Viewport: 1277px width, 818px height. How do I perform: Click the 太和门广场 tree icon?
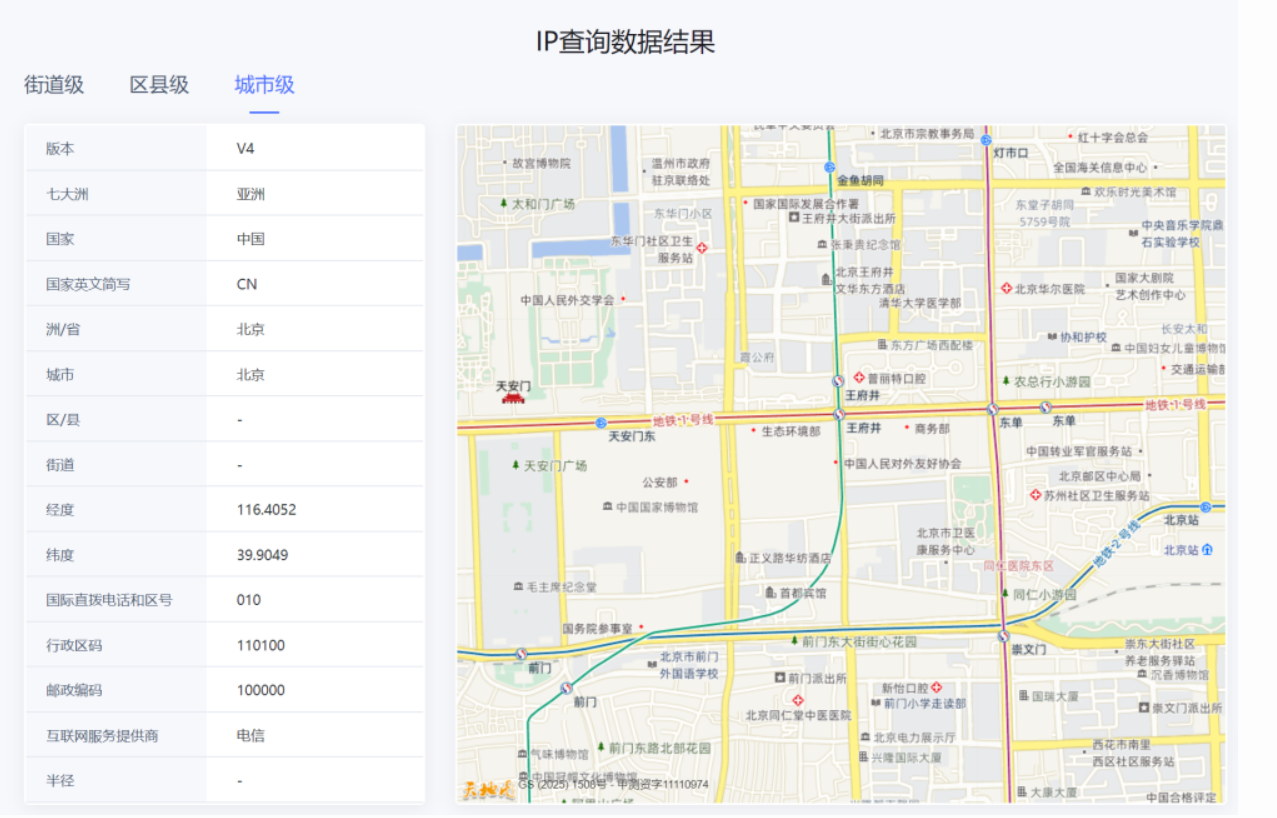click(503, 203)
